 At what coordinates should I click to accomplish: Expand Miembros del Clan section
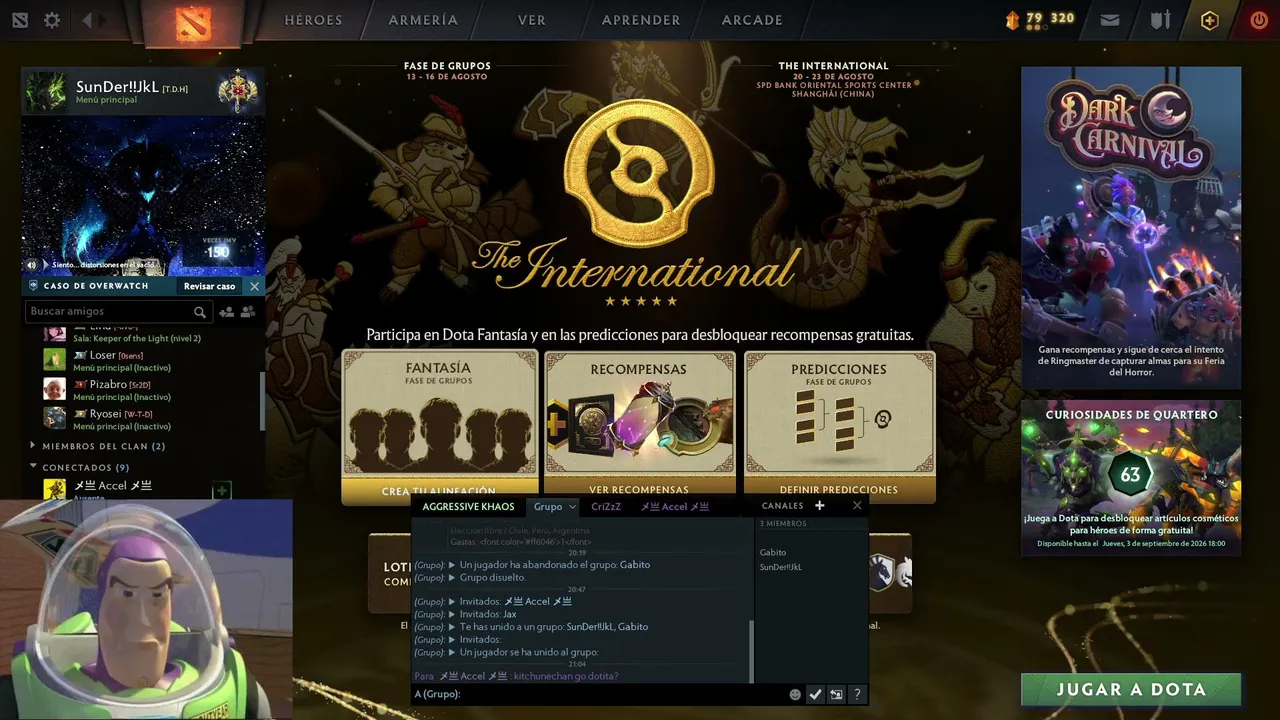(x=33, y=446)
